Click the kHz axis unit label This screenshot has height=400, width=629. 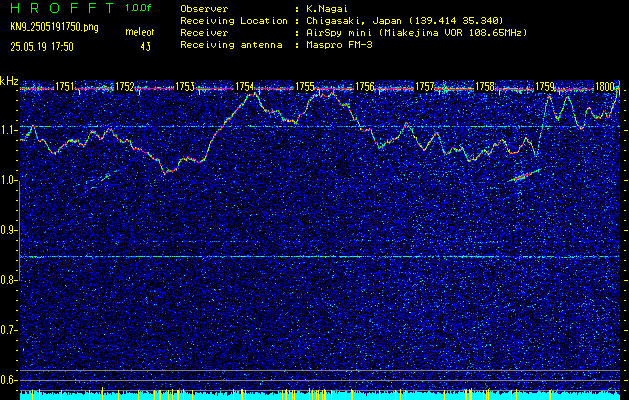pos(9,81)
